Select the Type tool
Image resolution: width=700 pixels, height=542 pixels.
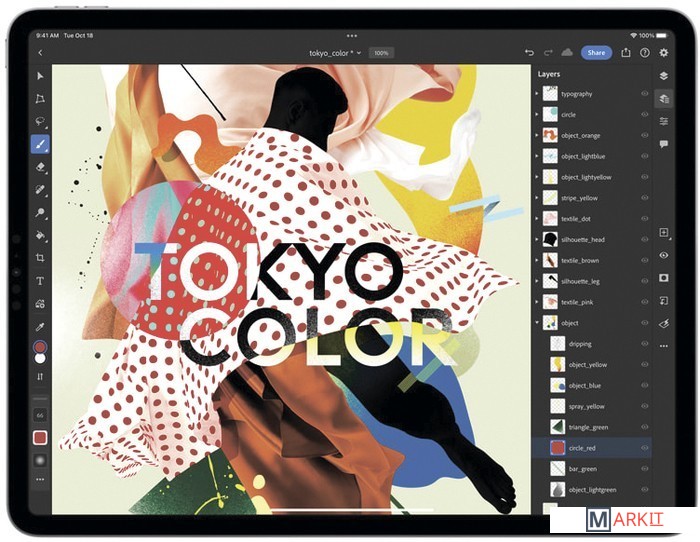[x=41, y=281]
